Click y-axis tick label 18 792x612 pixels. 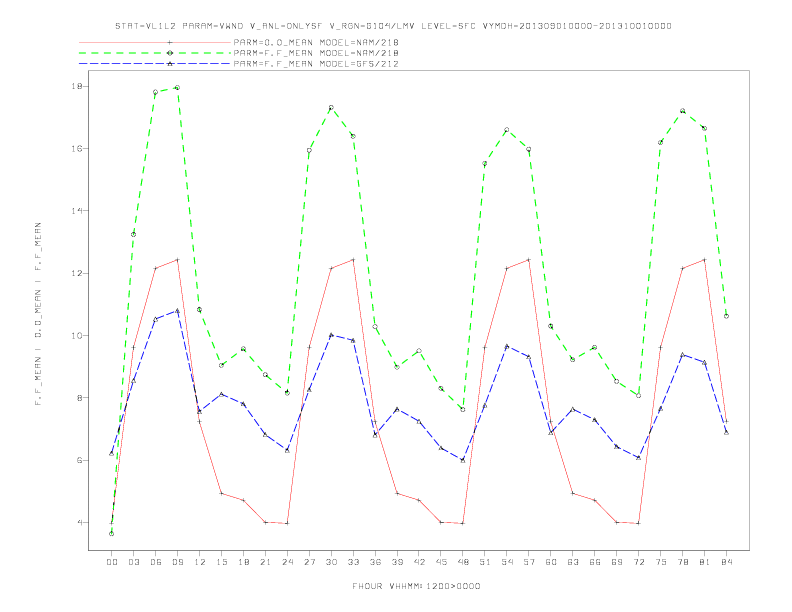pos(77,86)
